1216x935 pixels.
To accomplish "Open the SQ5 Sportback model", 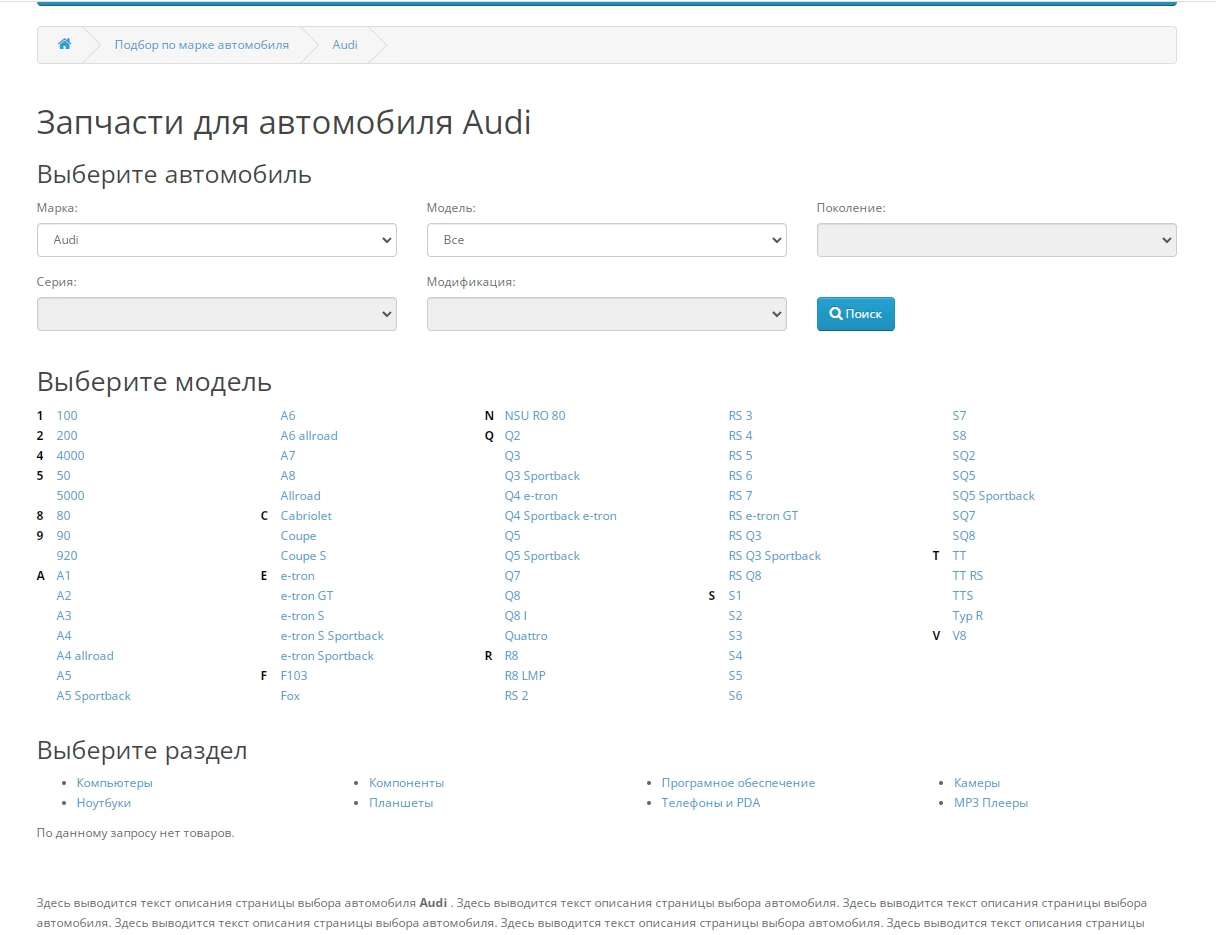I will coord(994,496).
